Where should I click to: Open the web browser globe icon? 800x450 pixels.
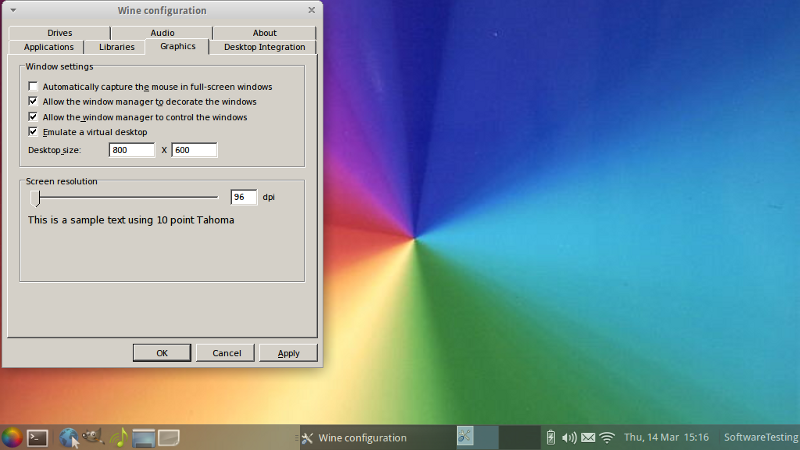[68, 438]
